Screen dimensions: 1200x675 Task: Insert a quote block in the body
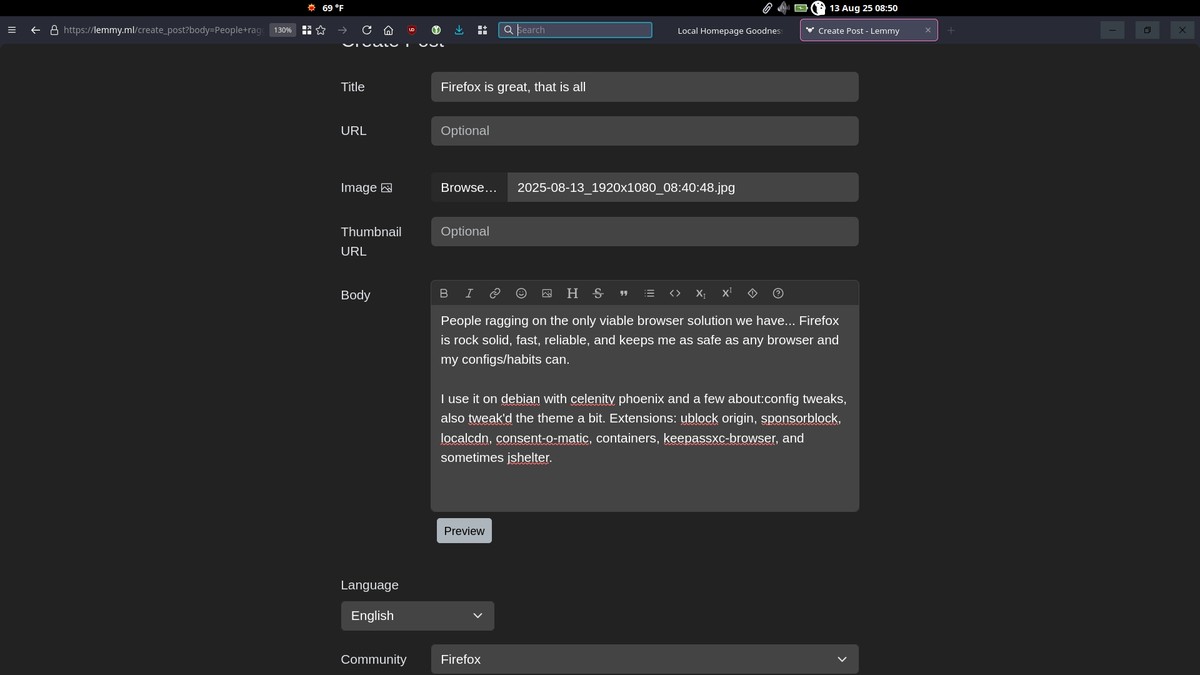(x=623, y=293)
